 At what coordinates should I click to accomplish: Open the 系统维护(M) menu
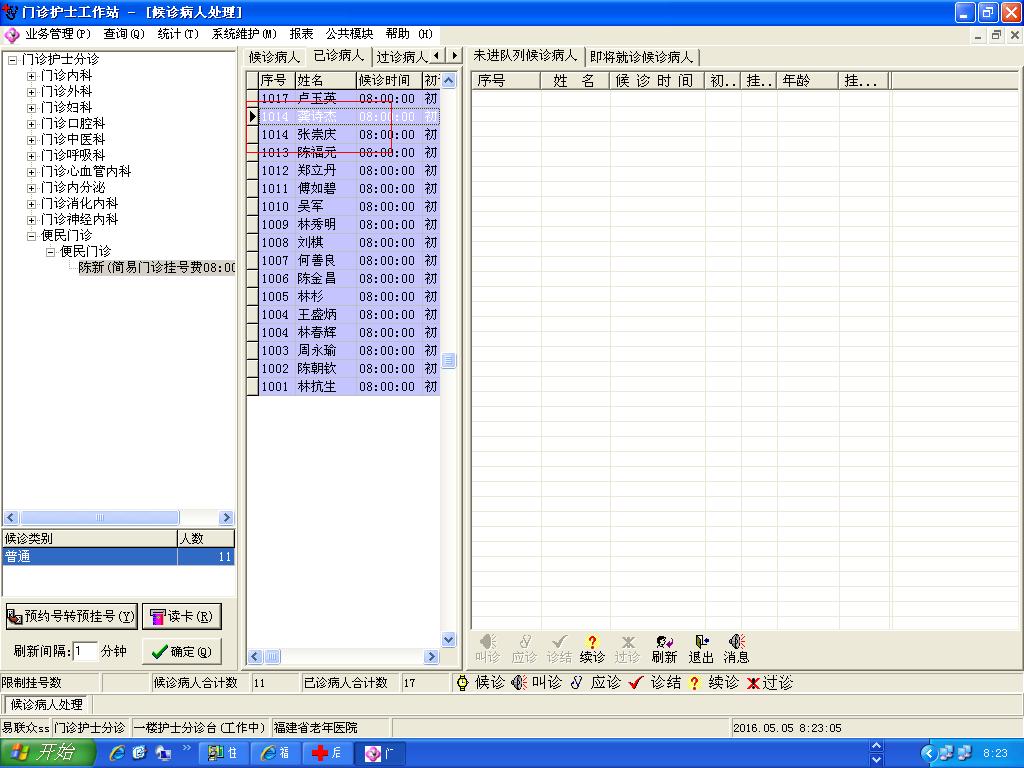coord(244,34)
